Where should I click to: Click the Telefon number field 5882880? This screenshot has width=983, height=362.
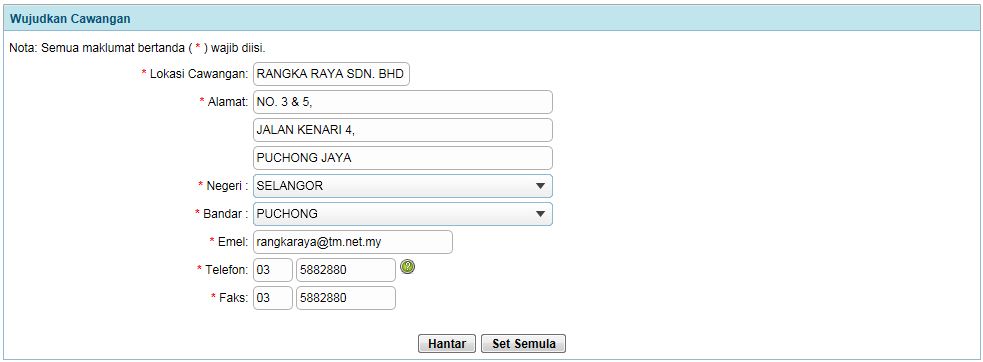tap(346, 270)
